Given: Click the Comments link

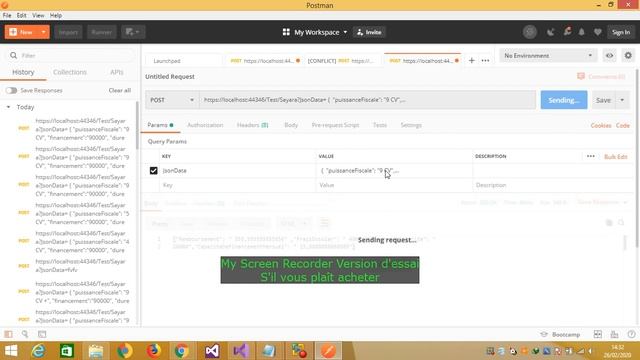Looking at the screenshot, I should [602, 77].
